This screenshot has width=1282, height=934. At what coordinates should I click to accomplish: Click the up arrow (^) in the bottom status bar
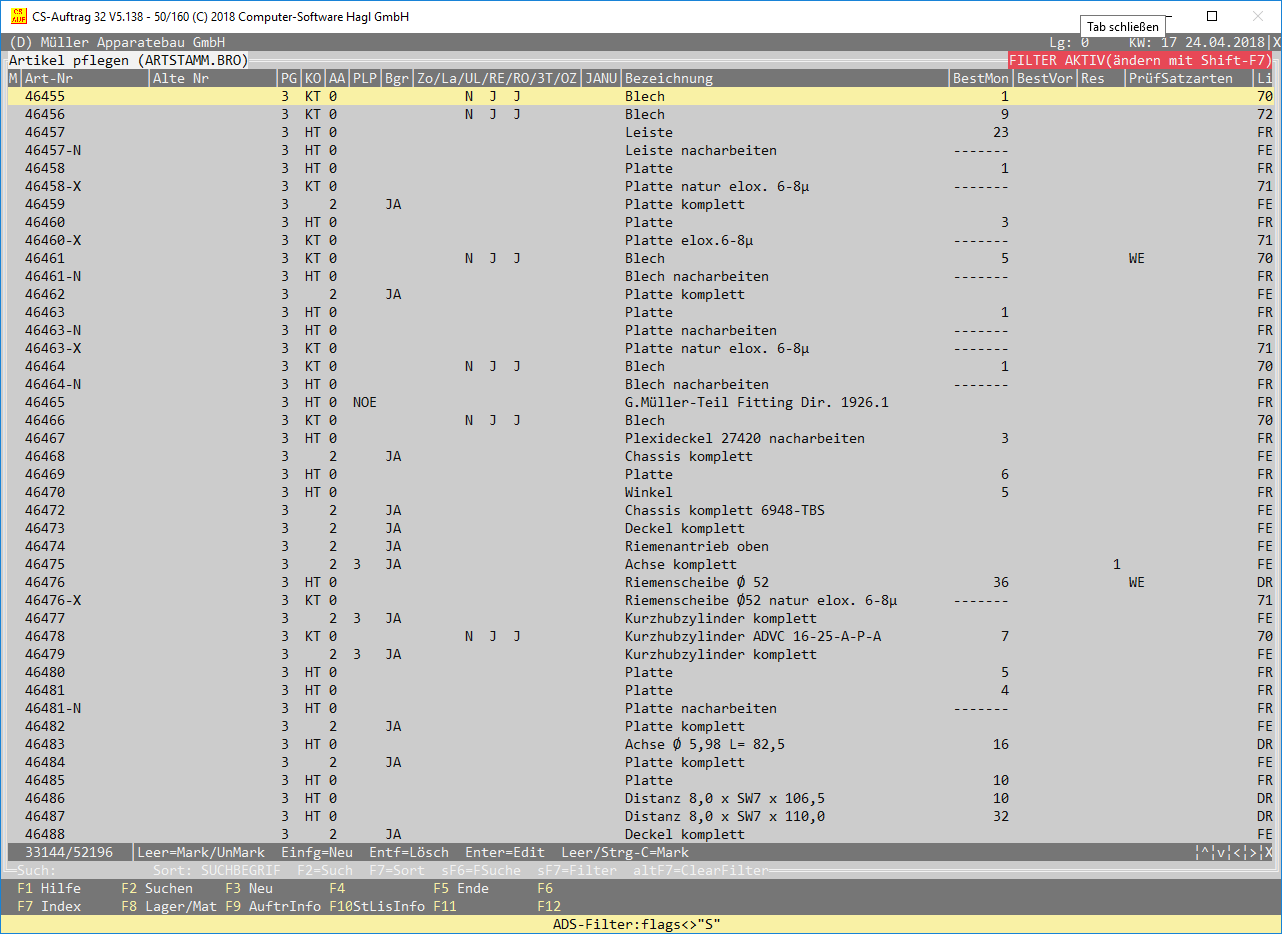click(x=1204, y=853)
